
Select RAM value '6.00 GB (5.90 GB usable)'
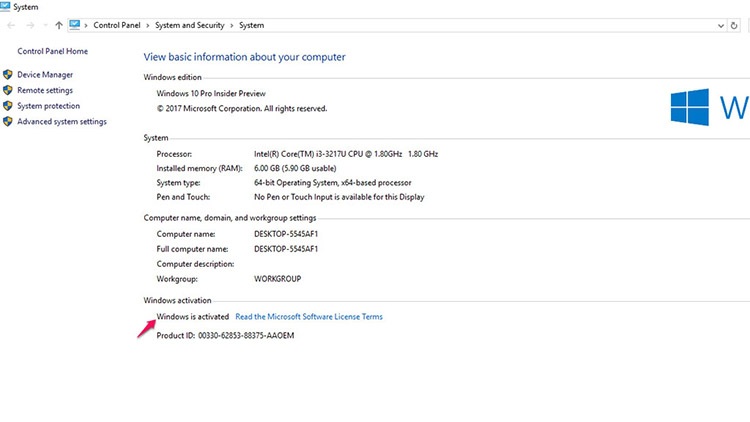[x=295, y=168]
